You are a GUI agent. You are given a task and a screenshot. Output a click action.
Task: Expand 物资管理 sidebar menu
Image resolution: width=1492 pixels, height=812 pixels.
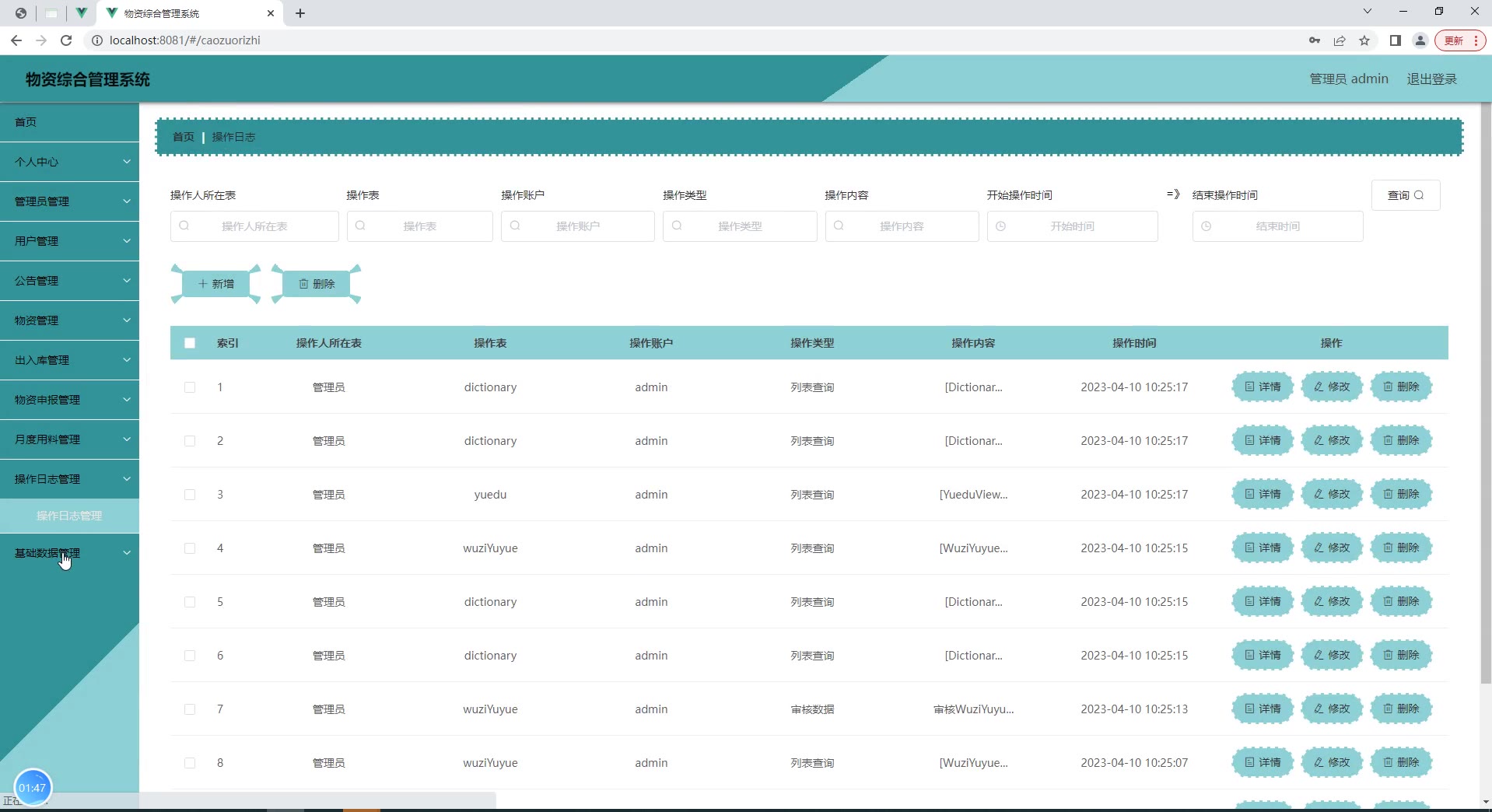(x=69, y=320)
